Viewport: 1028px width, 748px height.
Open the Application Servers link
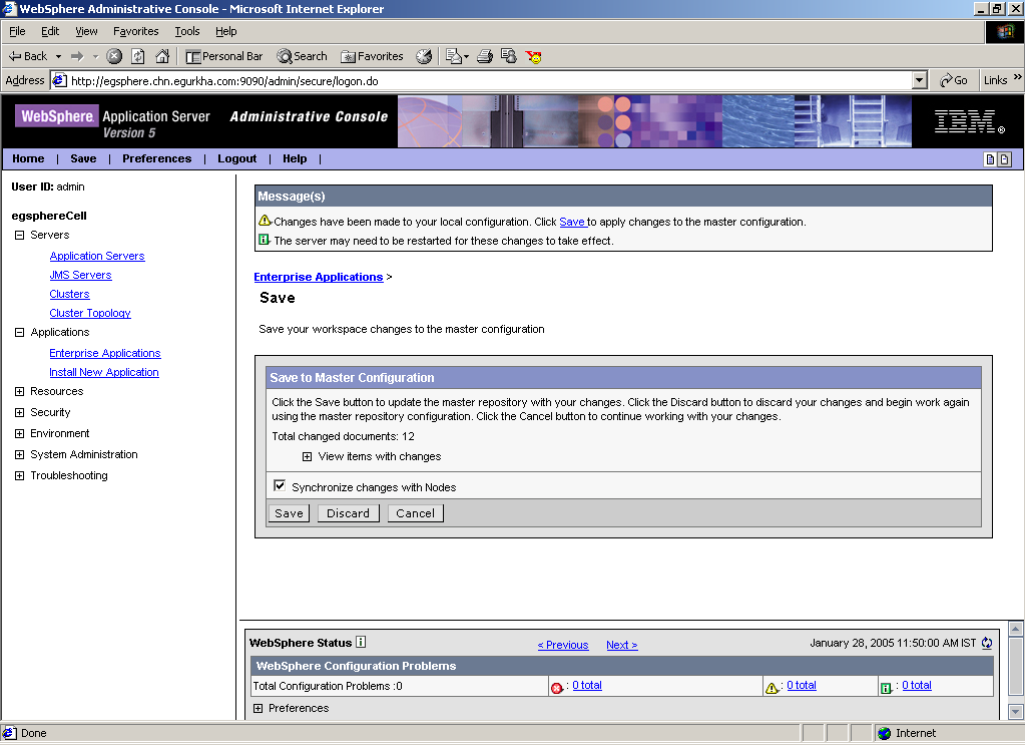[x=97, y=256]
